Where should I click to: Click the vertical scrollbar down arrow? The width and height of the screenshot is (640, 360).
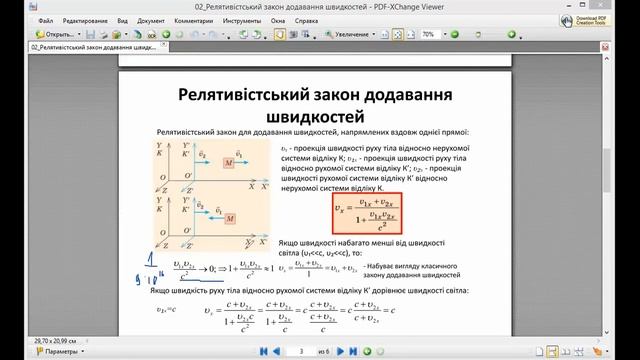click(x=607, y=332)
